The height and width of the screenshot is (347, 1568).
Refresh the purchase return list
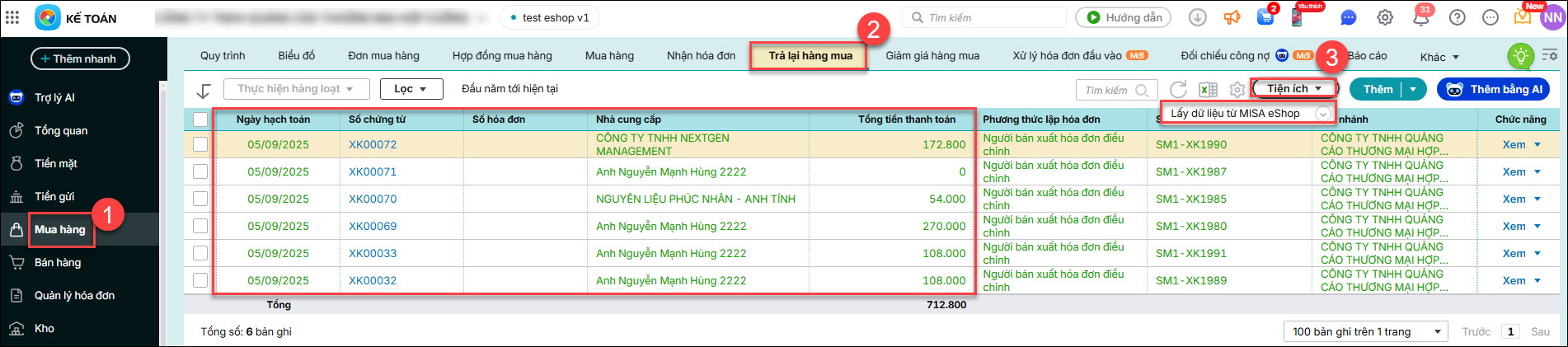click(x=1178, y=90)
